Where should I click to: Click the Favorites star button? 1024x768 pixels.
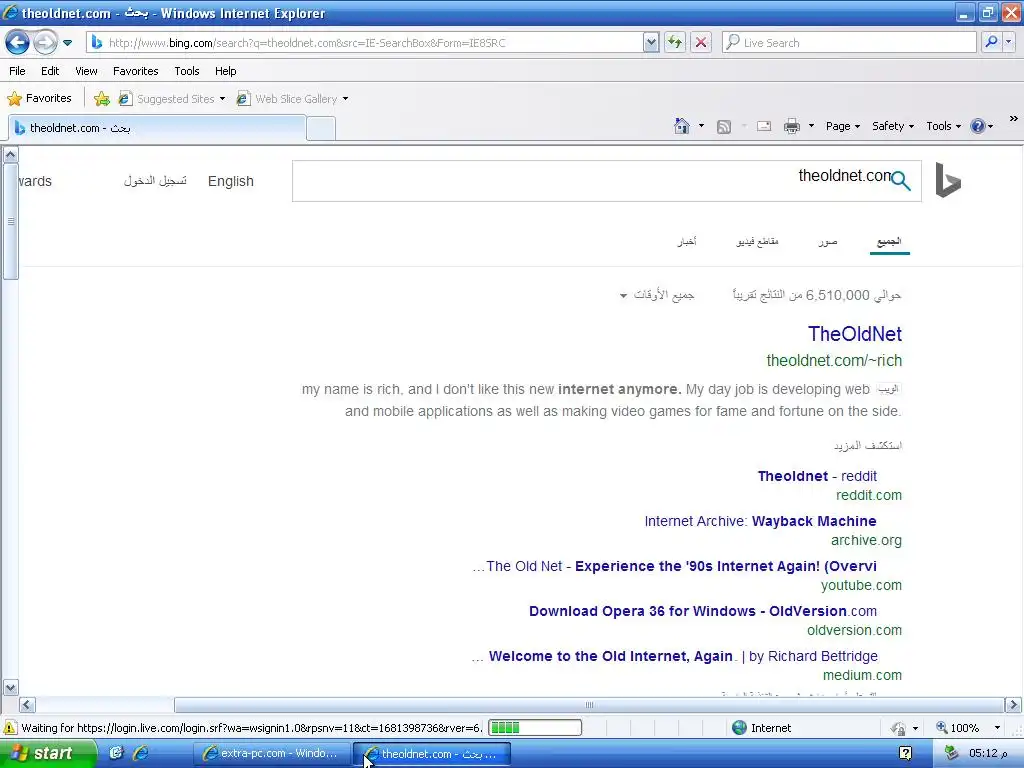39,99
